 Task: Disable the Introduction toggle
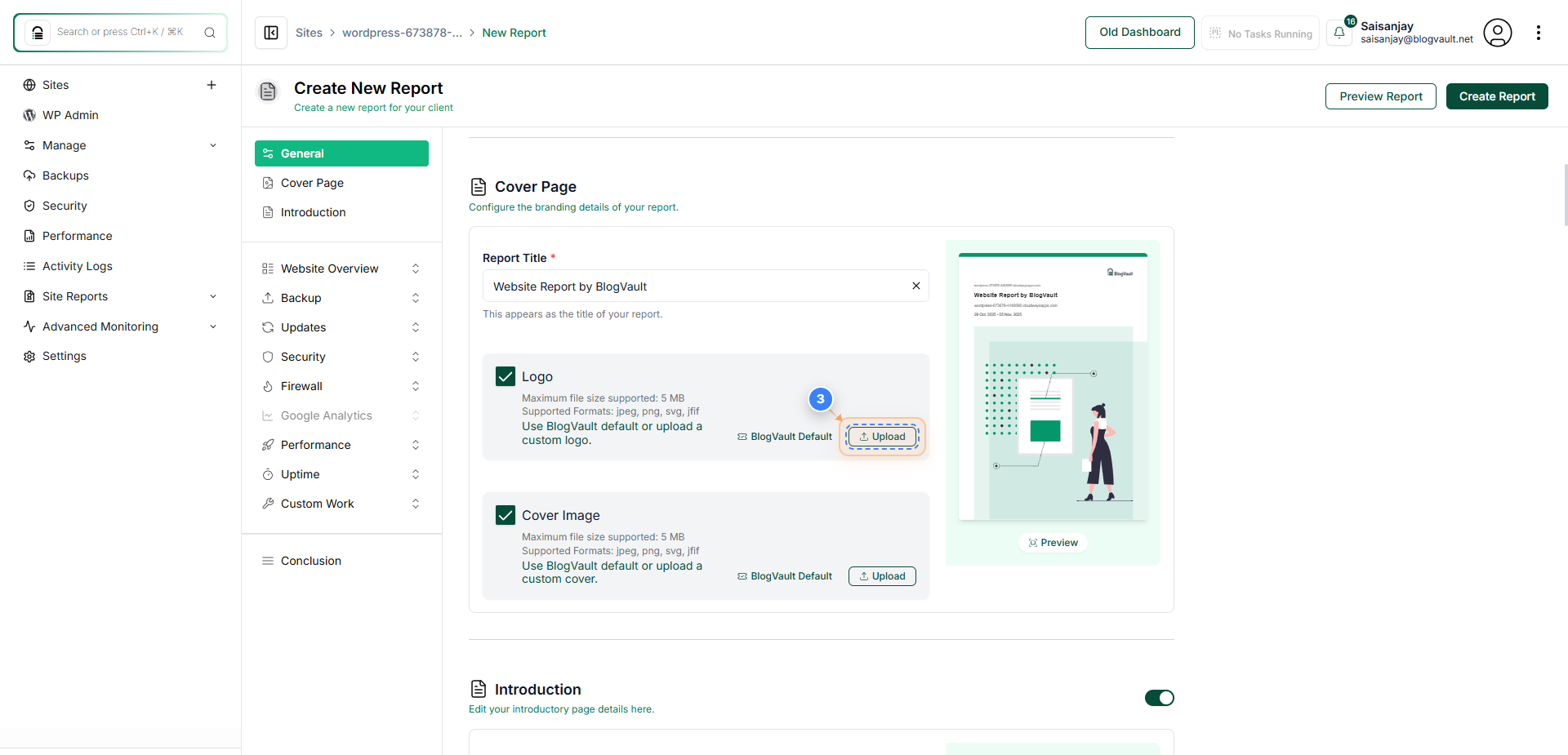pyautogui.click(x=1159, y=698)
